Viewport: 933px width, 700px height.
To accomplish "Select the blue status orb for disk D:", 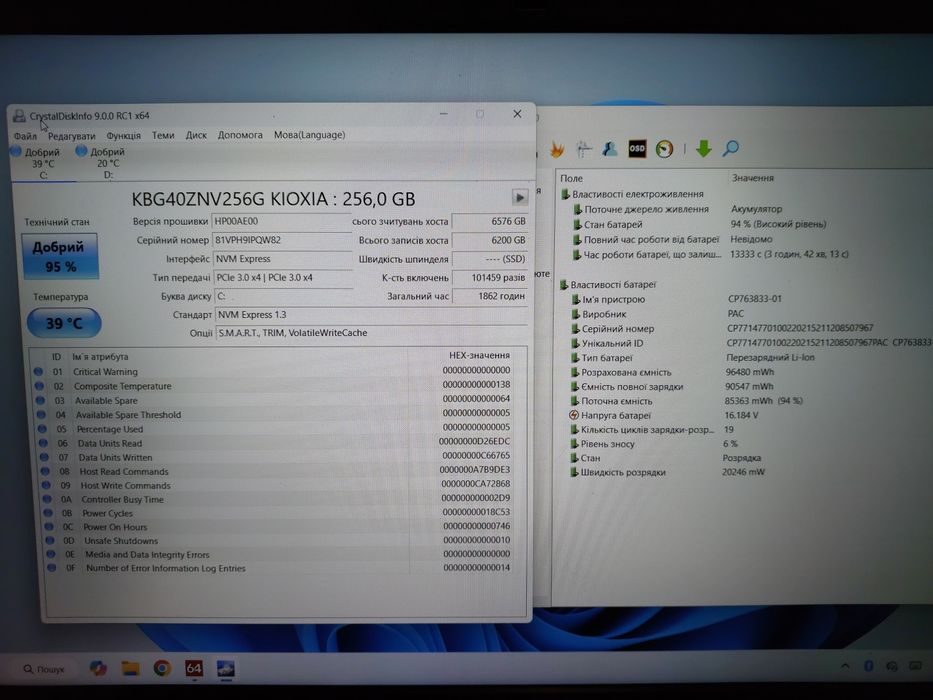I will [82, 151].
